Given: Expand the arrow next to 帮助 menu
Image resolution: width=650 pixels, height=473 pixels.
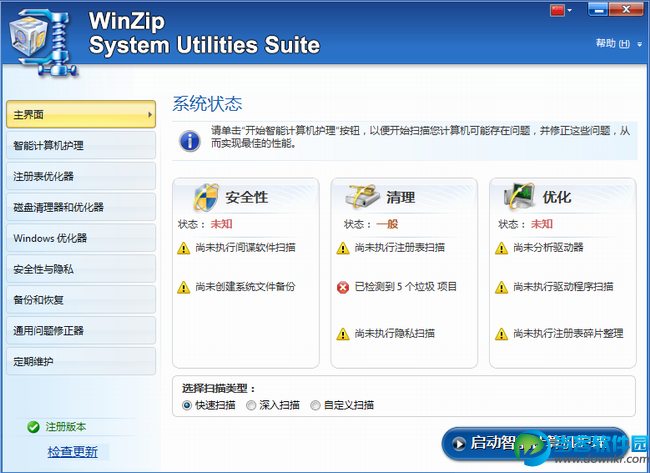Looking at the screenshot, I should click(640, 44).
